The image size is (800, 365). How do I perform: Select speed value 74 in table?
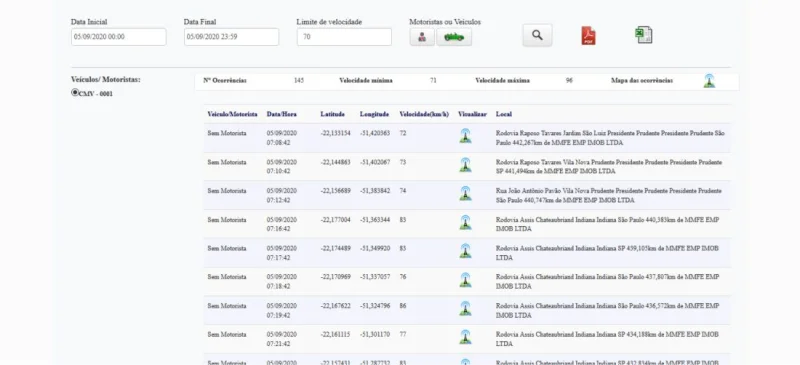coord(403,191)
